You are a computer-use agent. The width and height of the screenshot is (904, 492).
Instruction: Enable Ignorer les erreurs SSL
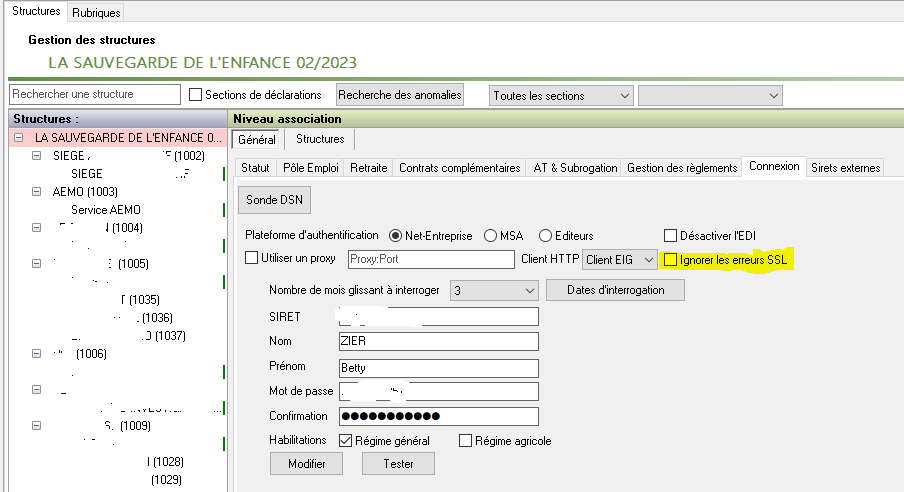click(670, 260)
